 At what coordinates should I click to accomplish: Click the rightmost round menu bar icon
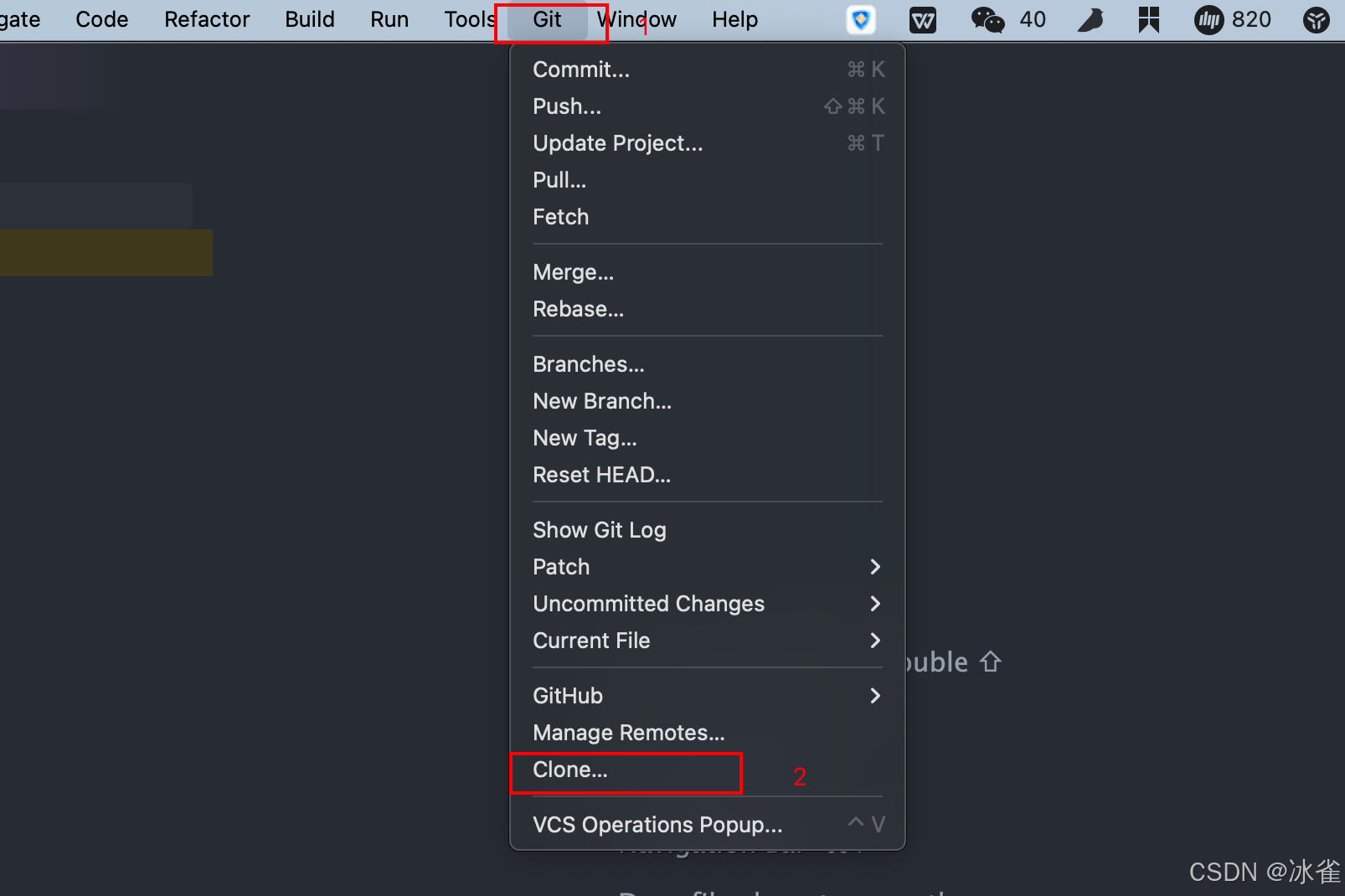[x=1317, y=19]
